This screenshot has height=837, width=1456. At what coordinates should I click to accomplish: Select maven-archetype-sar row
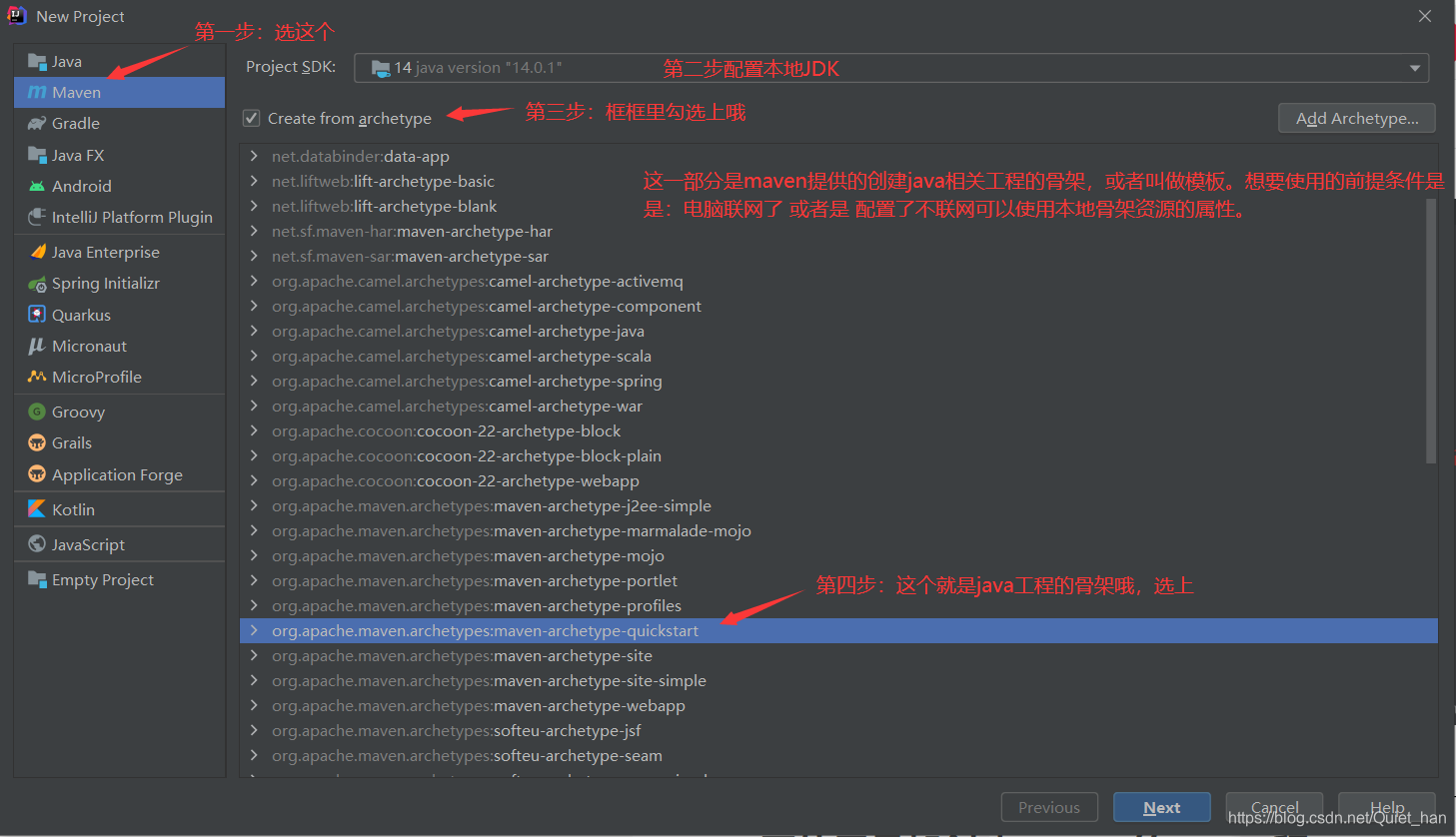pos(838,256)
